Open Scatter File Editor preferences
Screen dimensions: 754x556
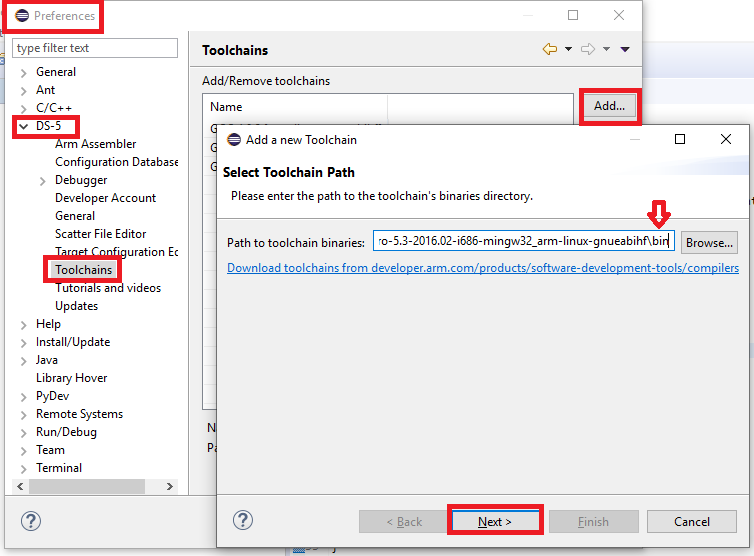click(x=101, y=234)
